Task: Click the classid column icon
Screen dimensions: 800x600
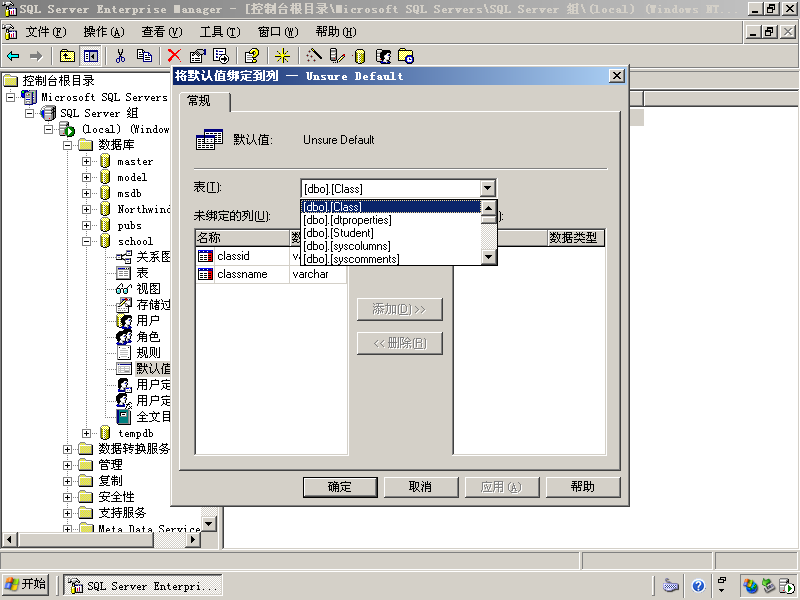Action: pyautogui.click(x=205, y=256)
